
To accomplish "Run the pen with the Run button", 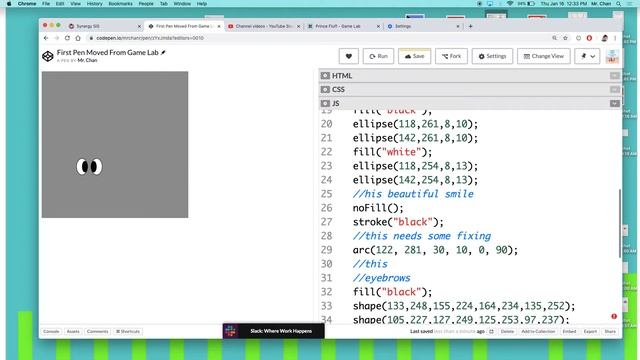I will 378,56.
